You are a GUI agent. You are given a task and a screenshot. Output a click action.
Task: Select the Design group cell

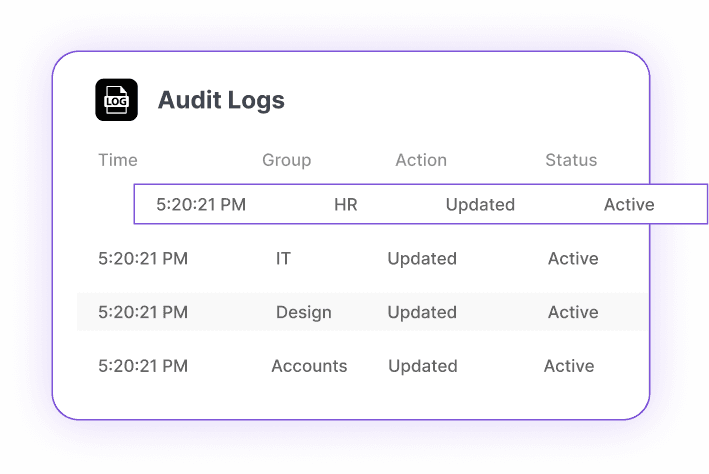click(x=303, y=313)
